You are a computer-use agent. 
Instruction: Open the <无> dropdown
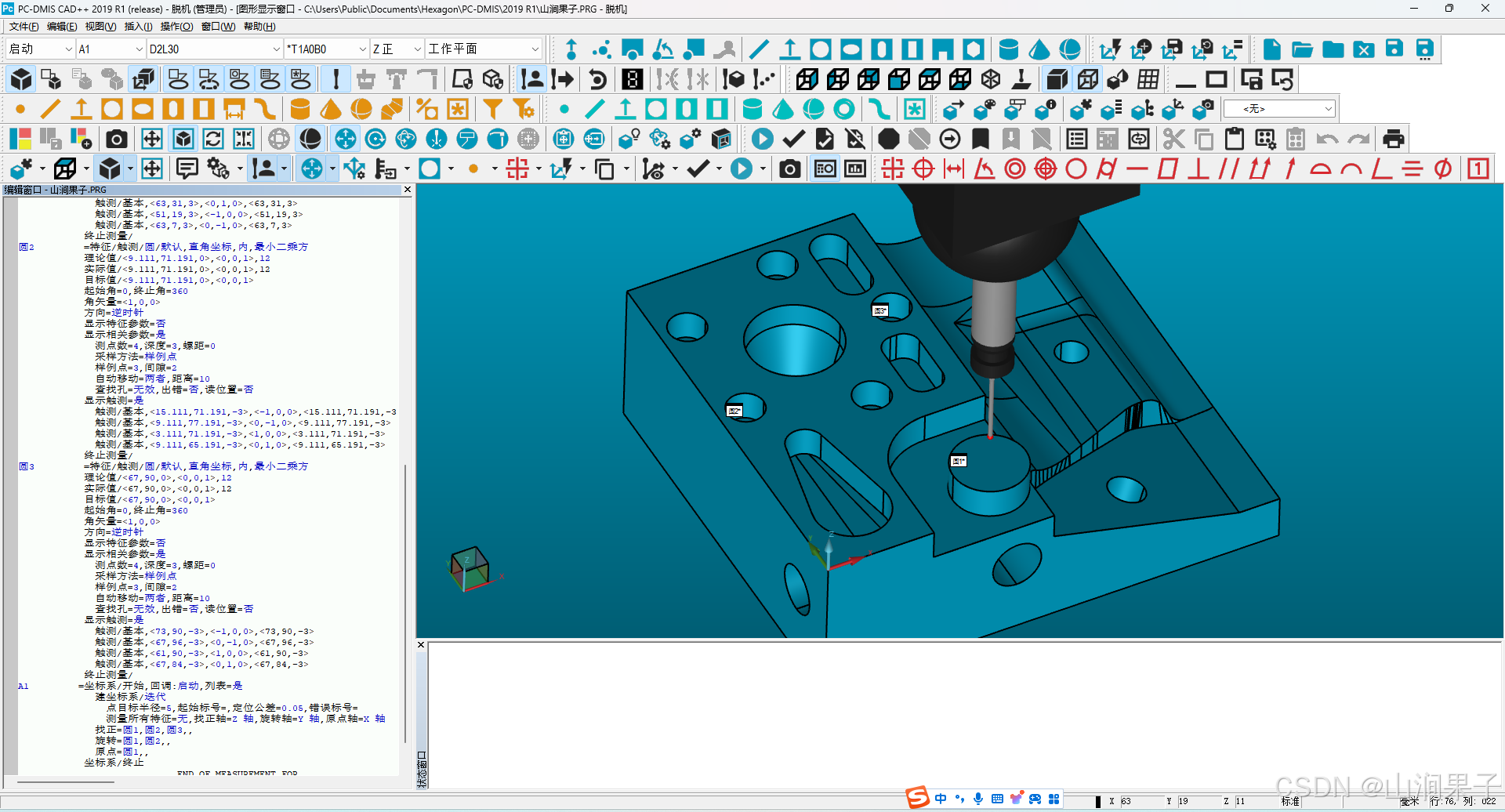point(1278,109)
